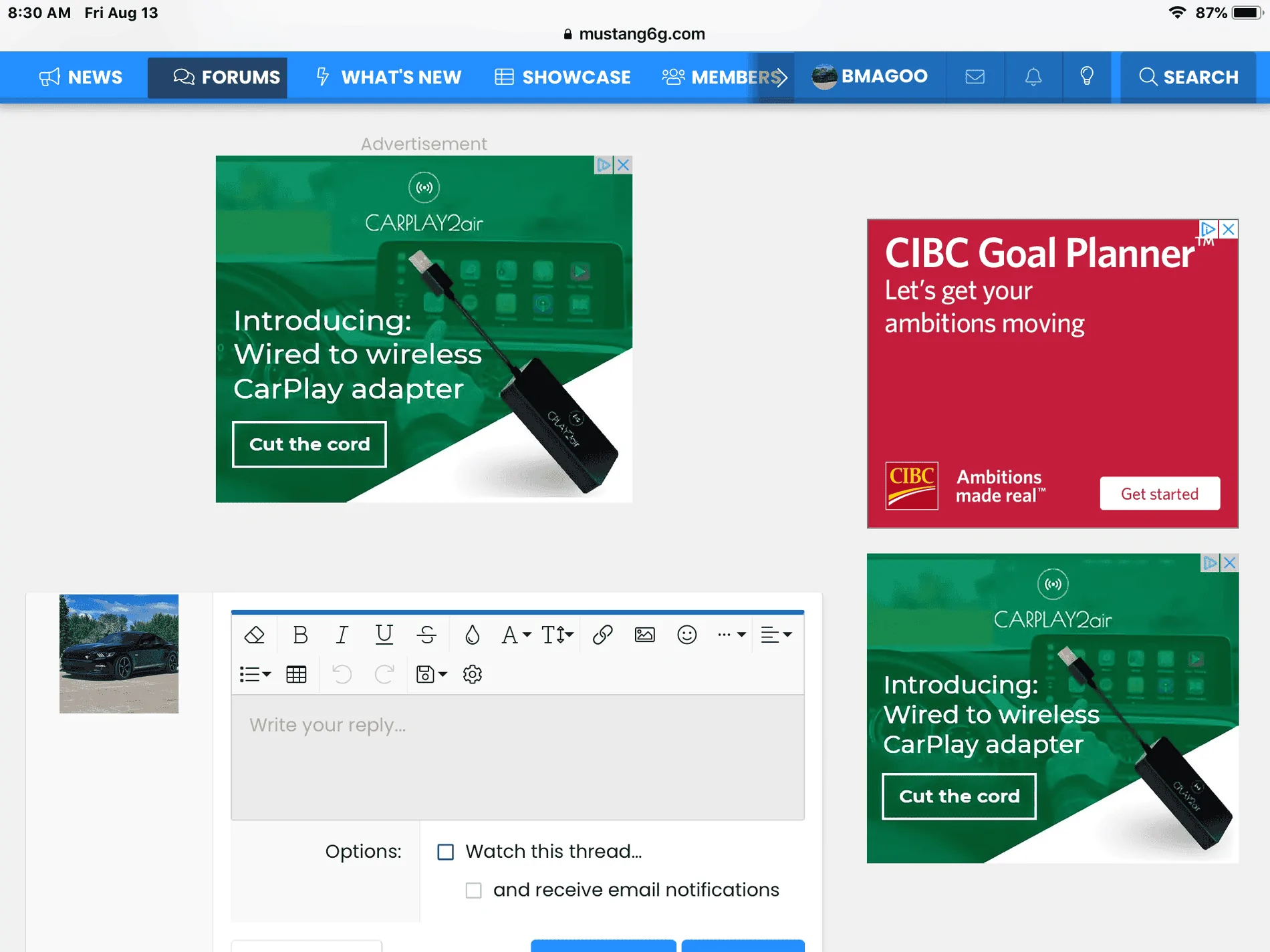The image size is (1270, 952).
Task: Expand navigation overflow chevron arrow
Action: coord(781,77)
